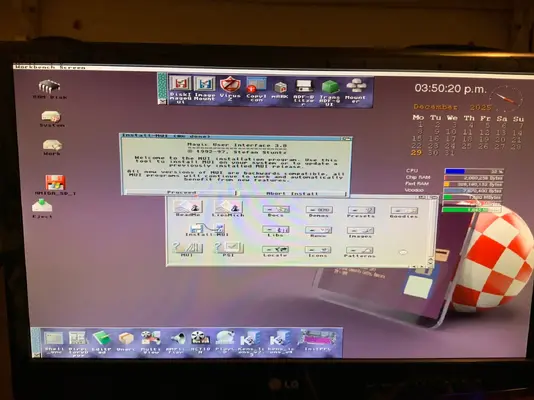Click the Fast RAM meter bar
Viewport: 534px width, 400px height.
pyautogui.click(x=473, y=184)
